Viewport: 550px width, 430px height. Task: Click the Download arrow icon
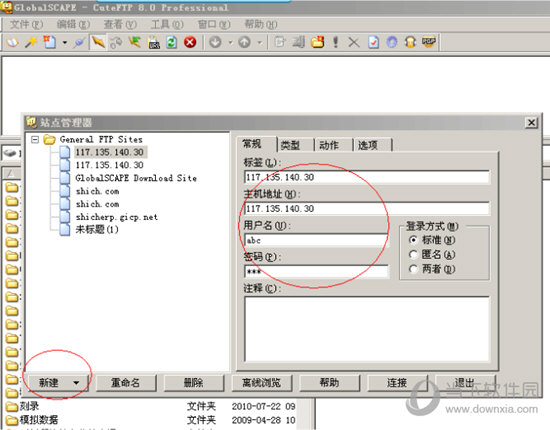(x=215, y=43)
